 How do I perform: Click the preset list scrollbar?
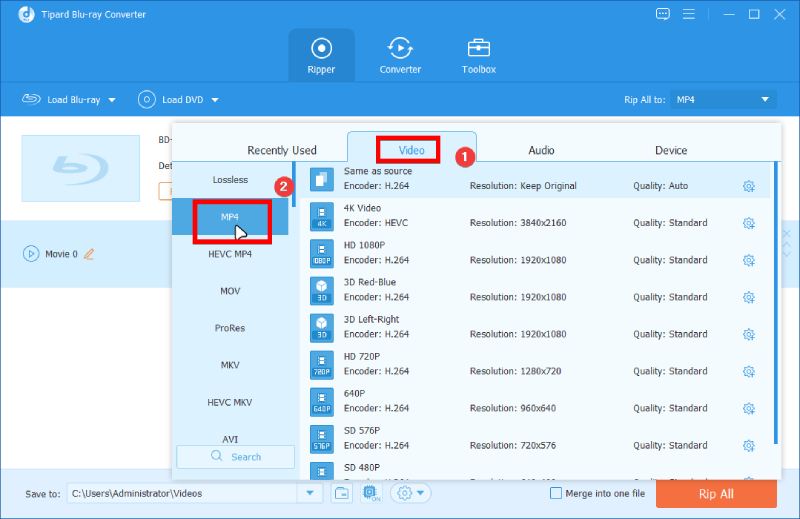776,302
